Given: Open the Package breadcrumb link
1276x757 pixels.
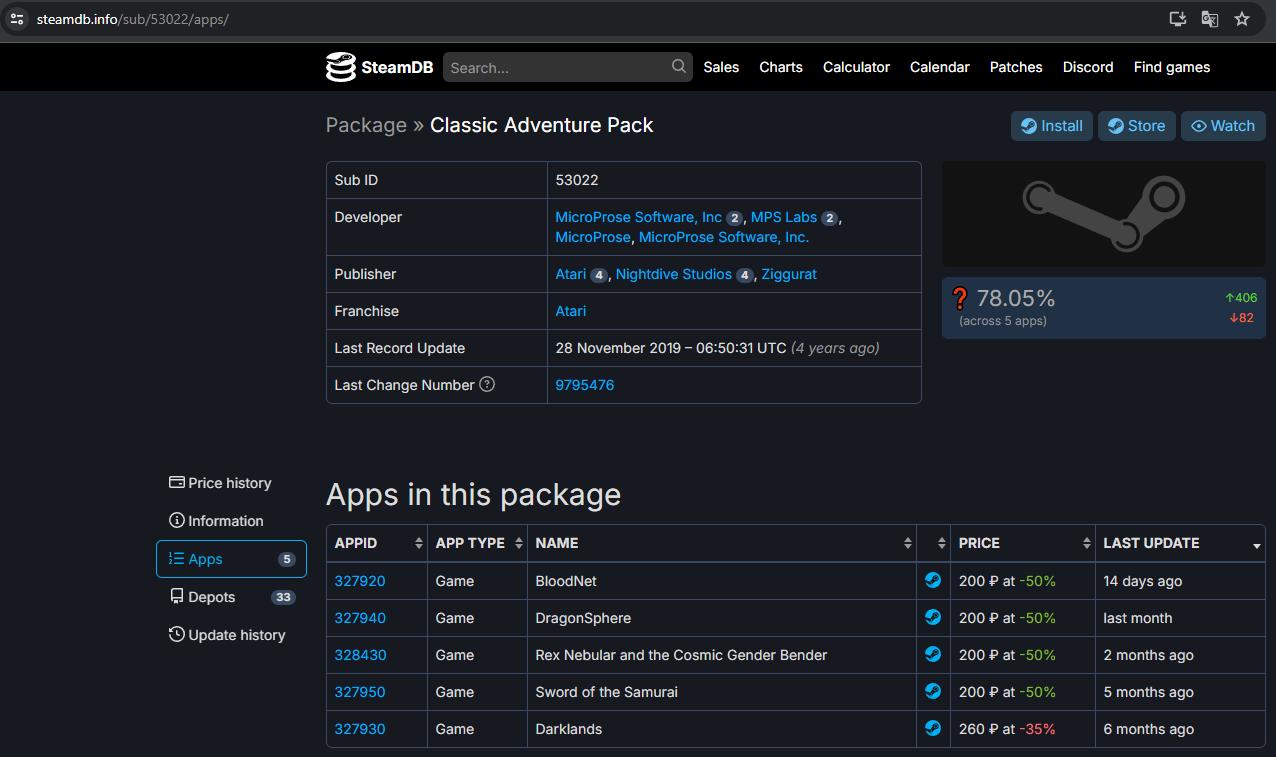Looking at the screenshot, I should (366, 125).
